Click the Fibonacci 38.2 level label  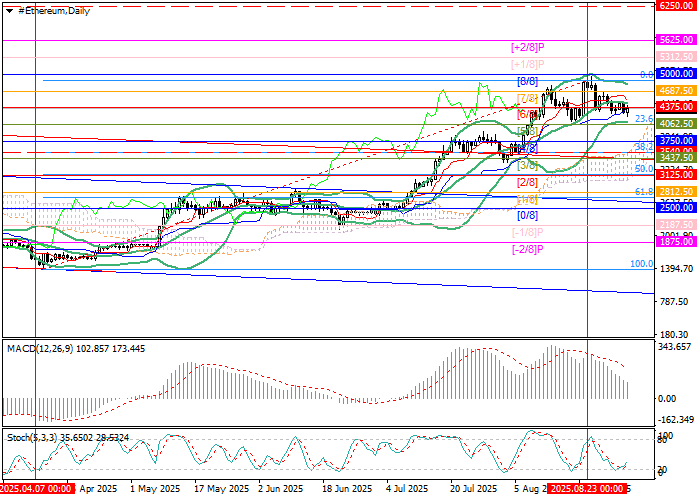644,147
